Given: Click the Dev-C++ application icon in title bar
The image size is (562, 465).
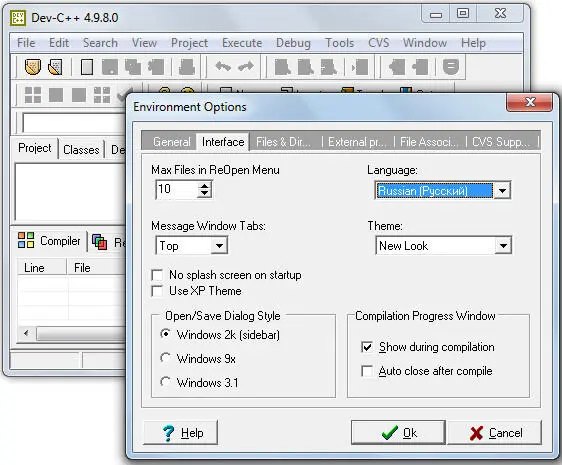Looking at the screenshot, I should pos(18,18).
